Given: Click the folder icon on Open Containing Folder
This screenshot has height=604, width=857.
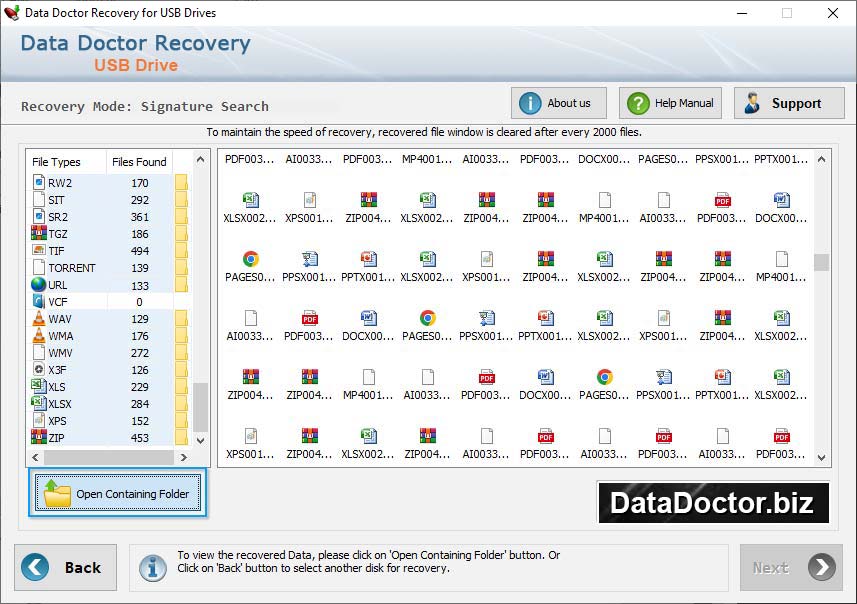Looking at the screenshot, I should coord(57,493).
